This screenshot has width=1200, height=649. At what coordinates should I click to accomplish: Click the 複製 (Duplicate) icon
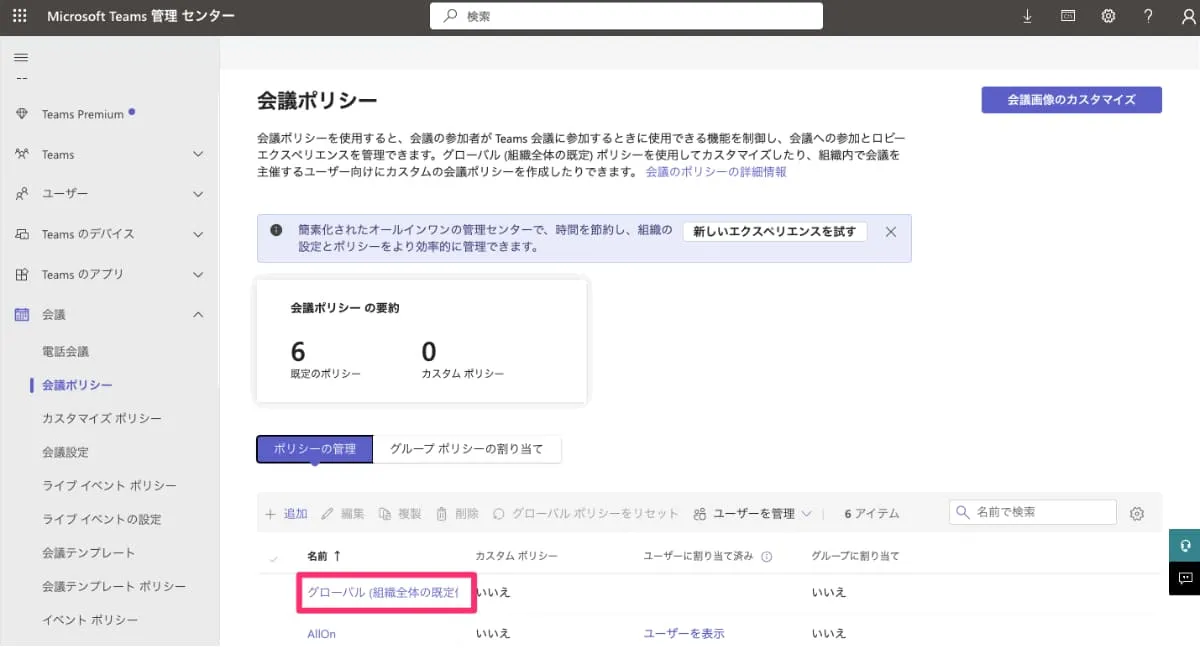click(382, 513)
